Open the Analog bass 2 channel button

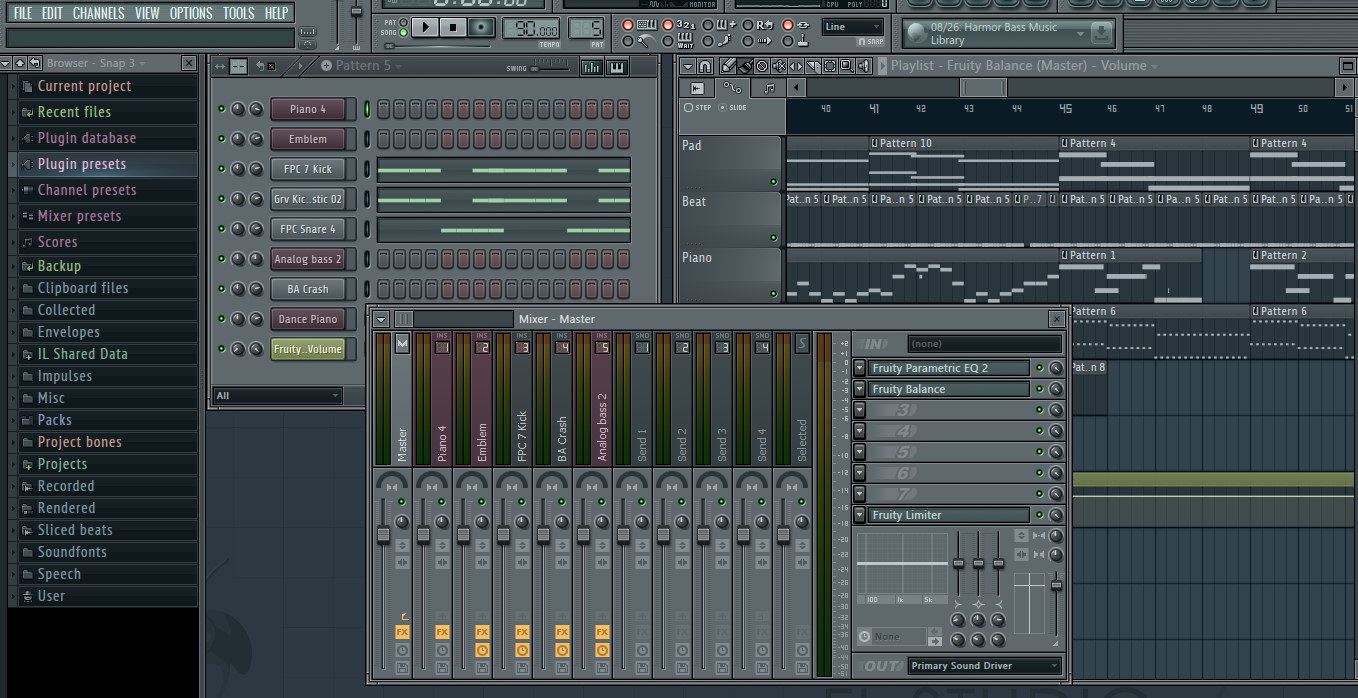tap(308, 259)
